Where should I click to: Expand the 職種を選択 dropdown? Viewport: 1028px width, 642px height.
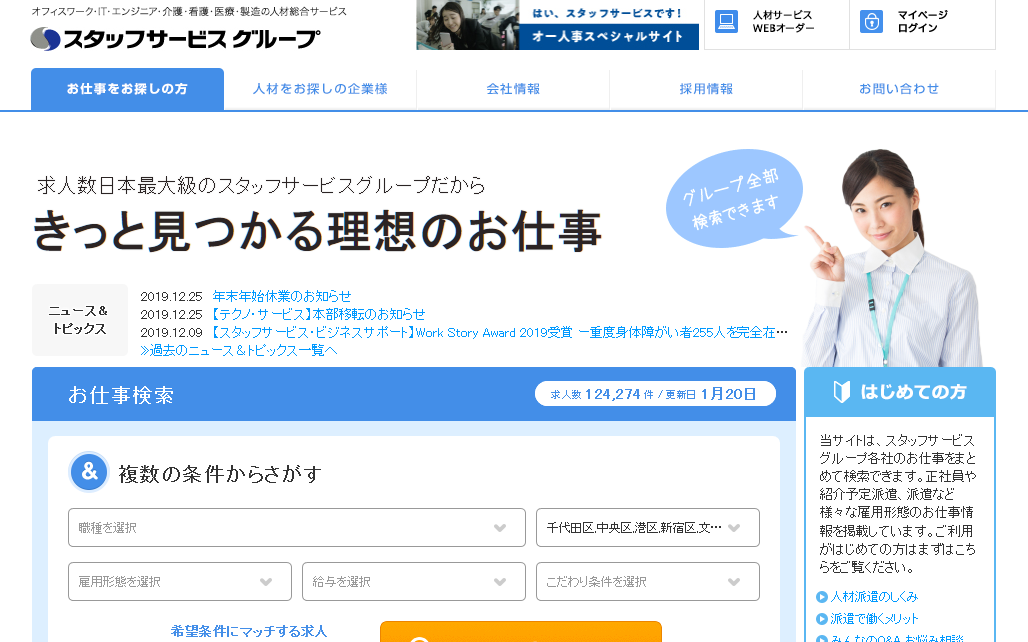296,528
